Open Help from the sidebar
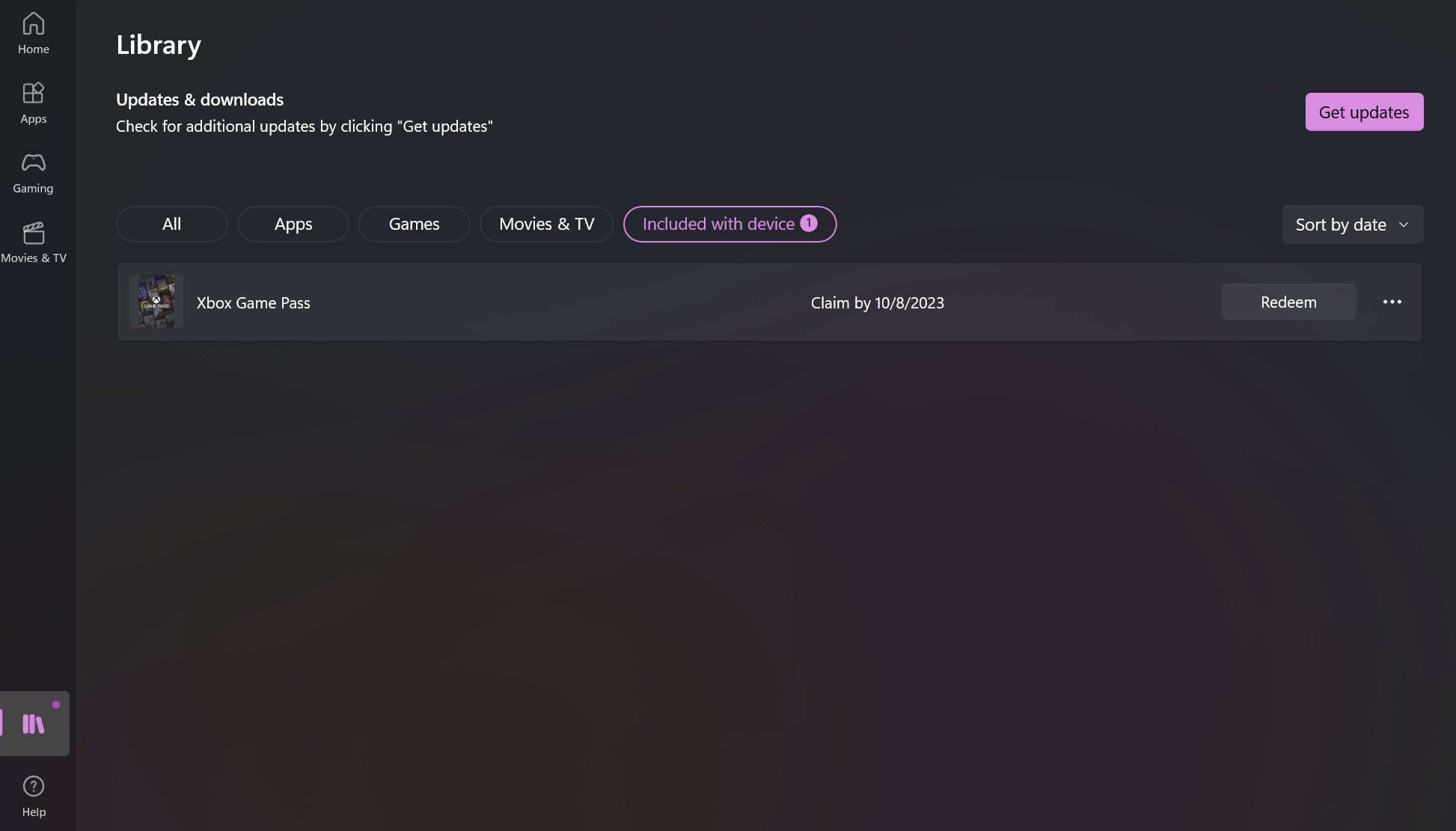This screenshot has height=831, width=1456. point(34,796)
